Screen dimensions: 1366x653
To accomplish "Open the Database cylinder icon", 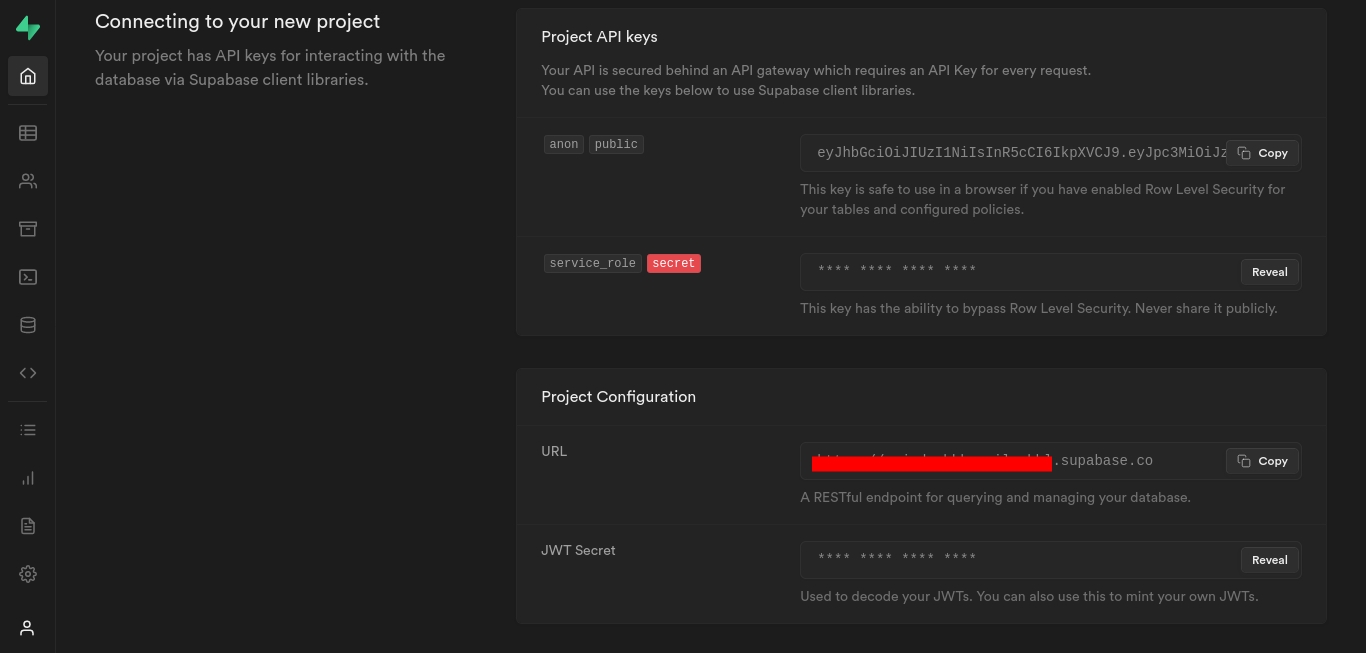I will pos(28,325).
